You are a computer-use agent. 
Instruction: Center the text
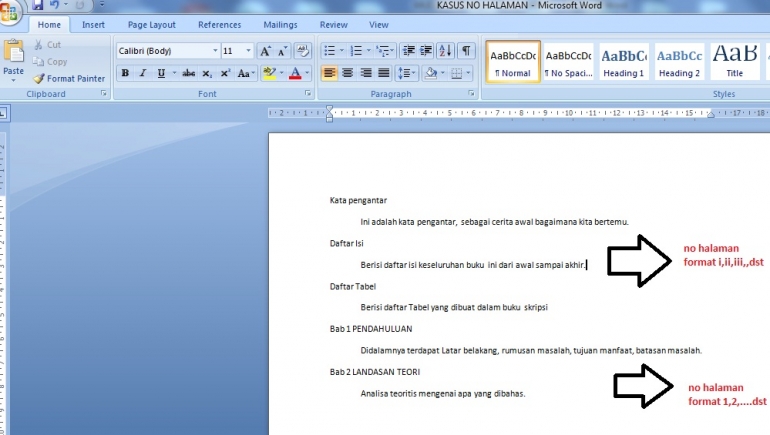(347, 73)
